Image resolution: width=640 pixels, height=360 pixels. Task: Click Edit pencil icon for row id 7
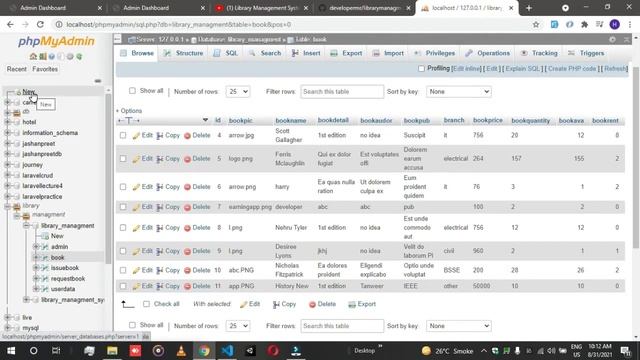[136, 207]
